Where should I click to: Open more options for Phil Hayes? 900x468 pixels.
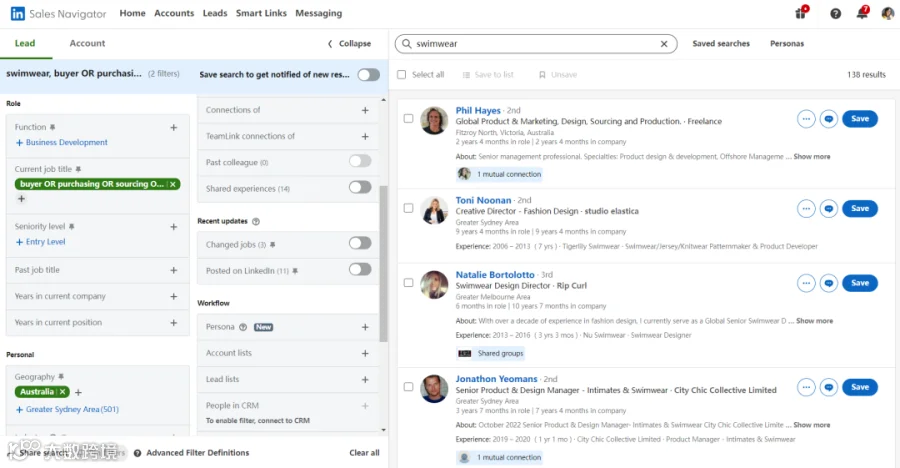pos(806,119)
